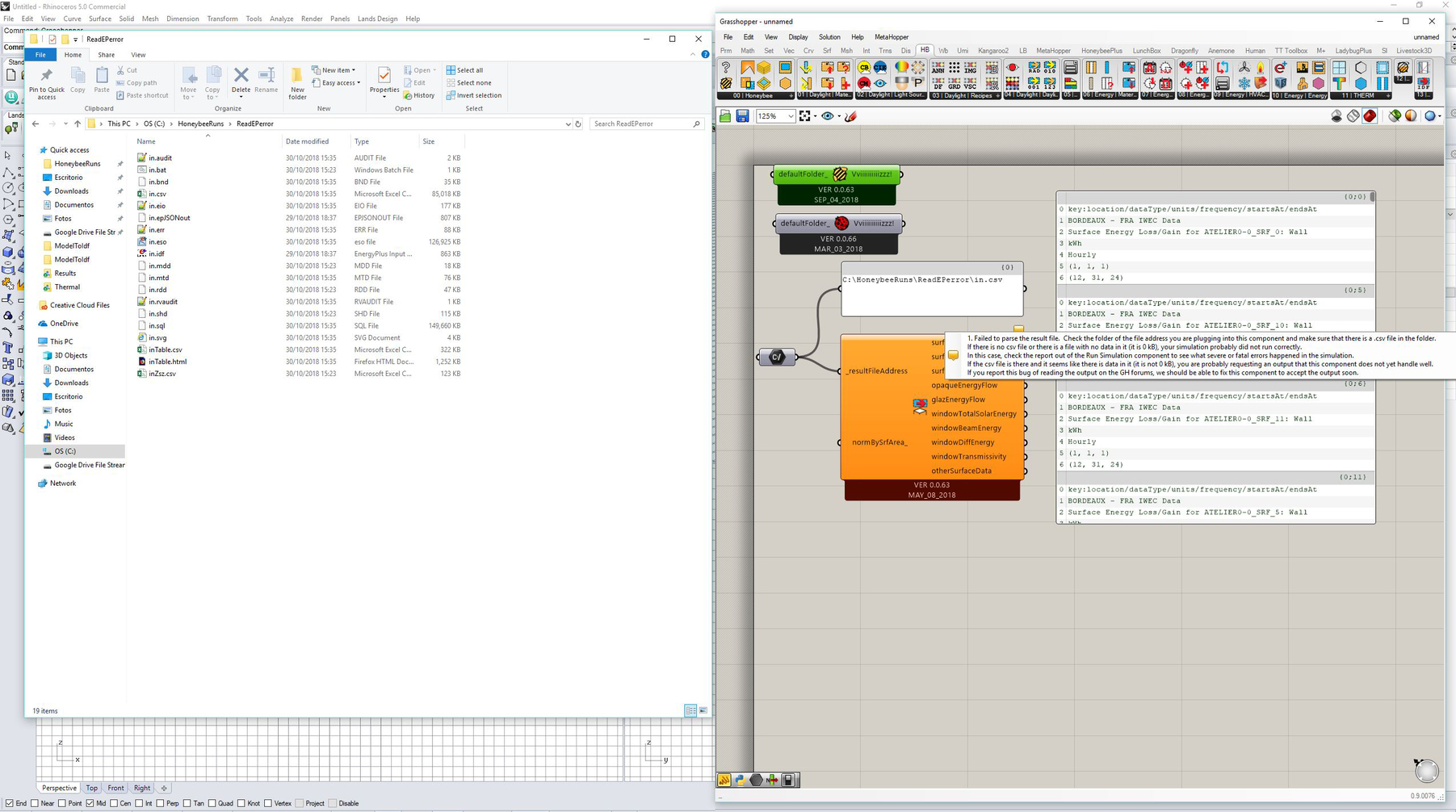
Task: Click the Zoom Extents icon on canvas toolbar
Action: coord(805,116)
